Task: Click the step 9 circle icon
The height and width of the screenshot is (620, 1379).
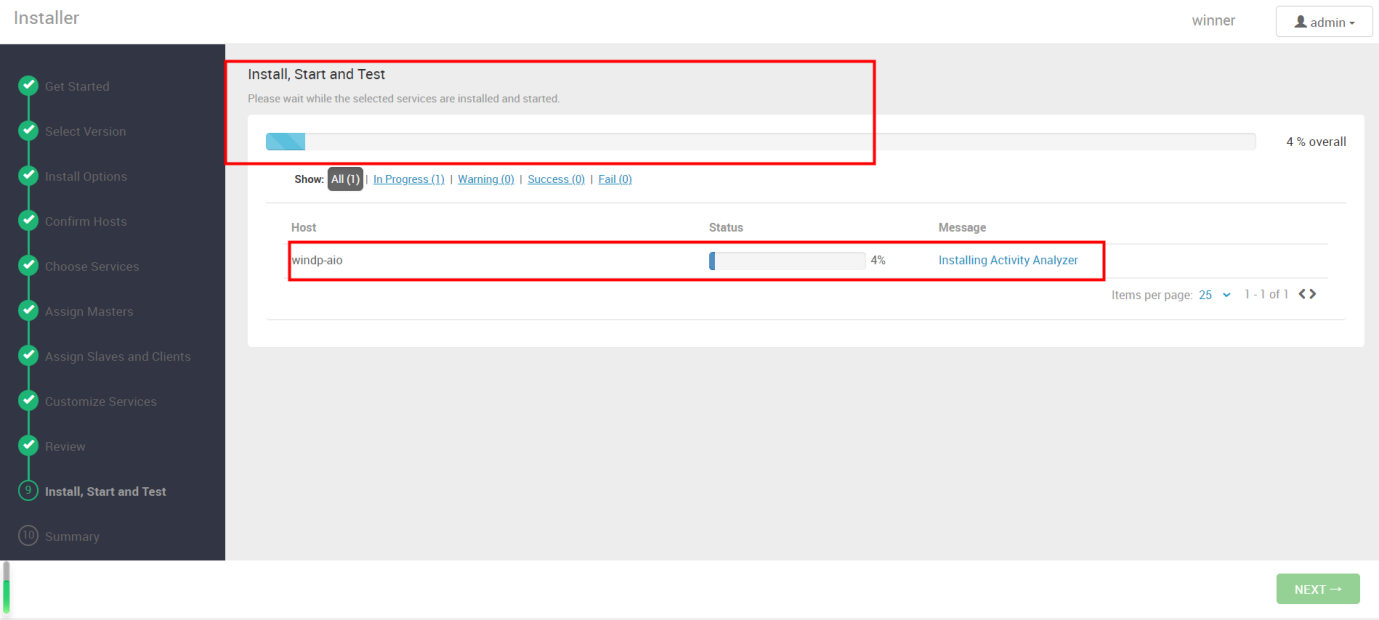Action: [x=29, y=491]
